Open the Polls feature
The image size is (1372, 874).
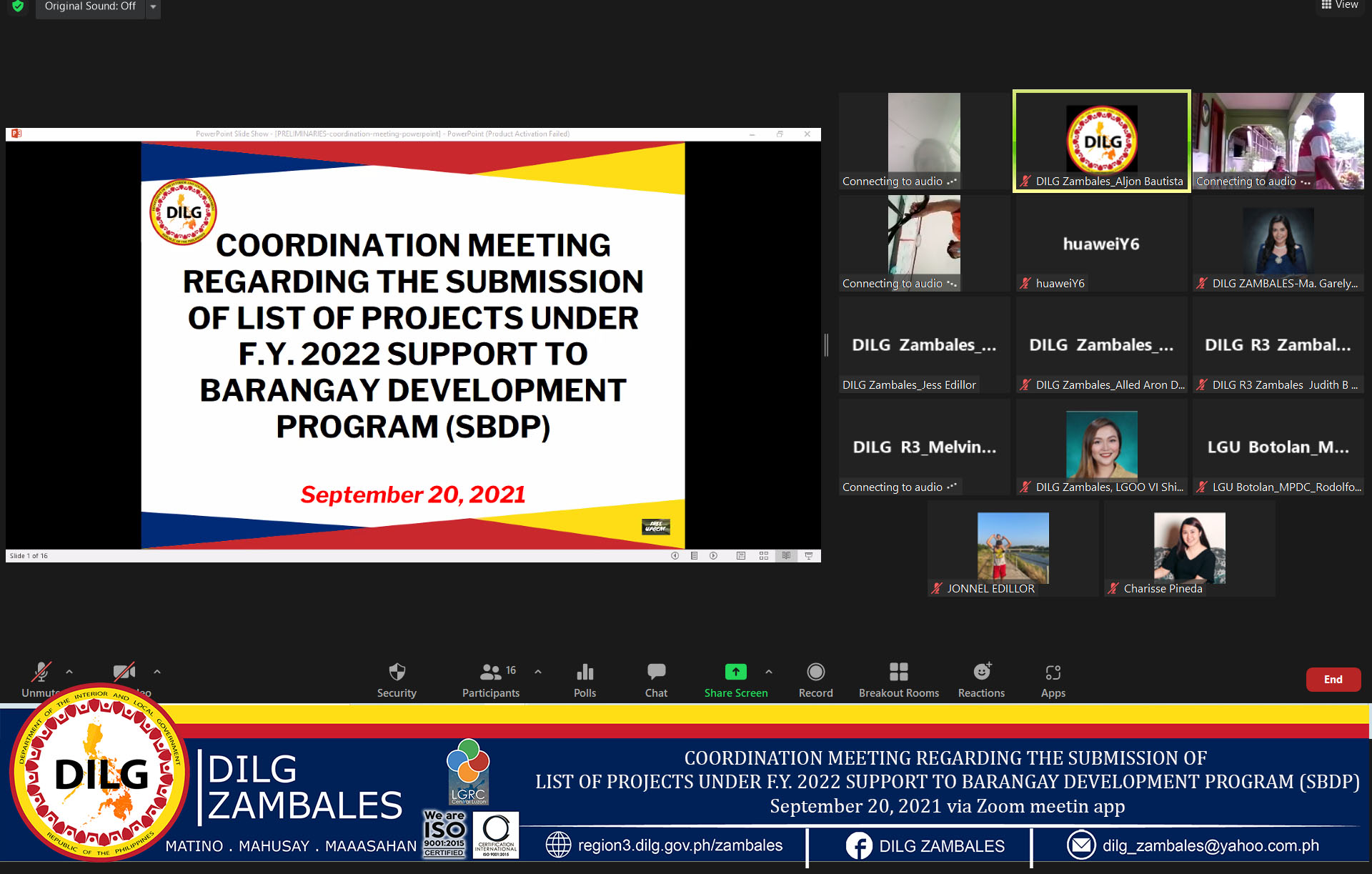pyautogui.click(x=585, y=680)
